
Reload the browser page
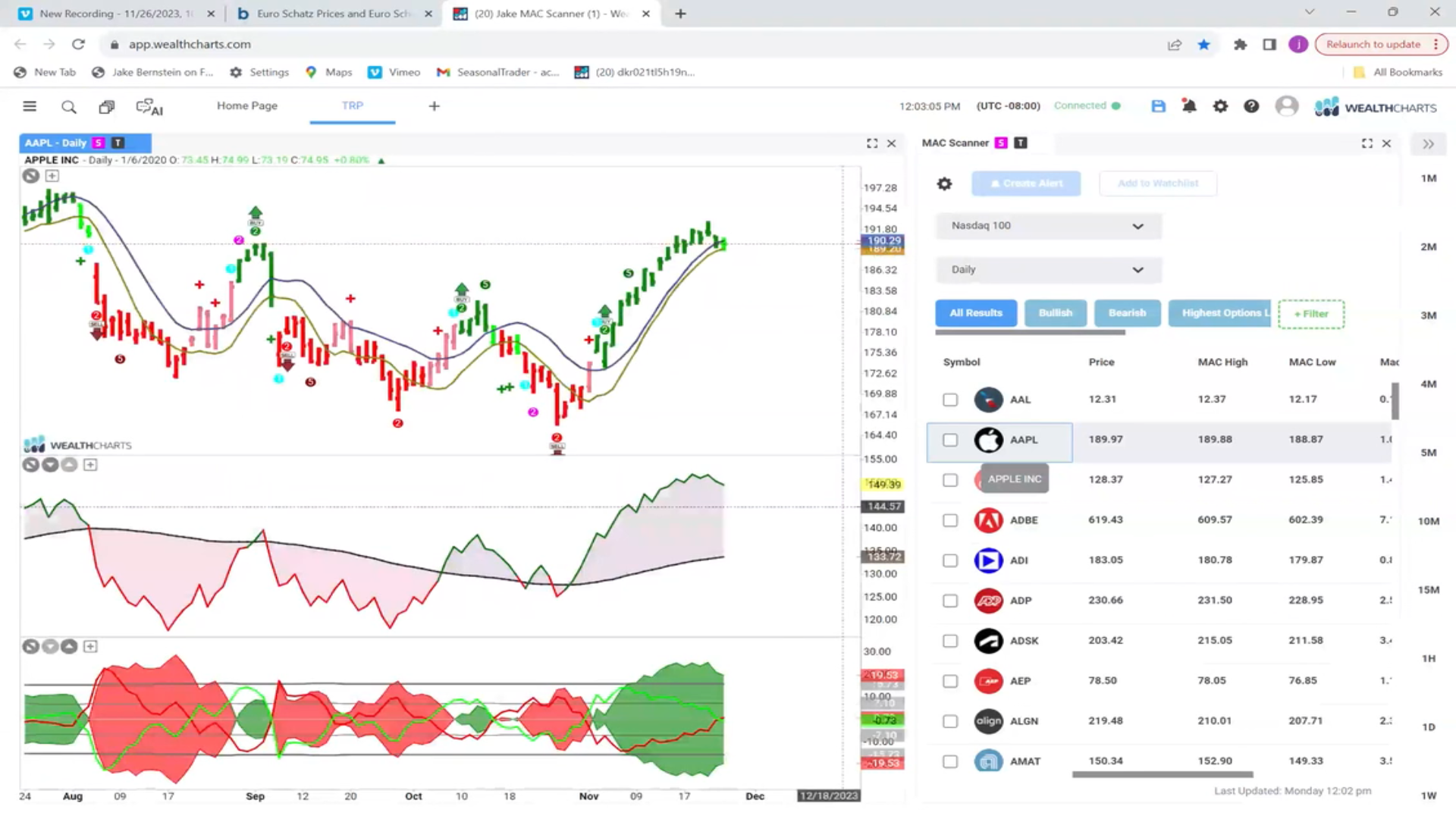click(x=78, y=45)
